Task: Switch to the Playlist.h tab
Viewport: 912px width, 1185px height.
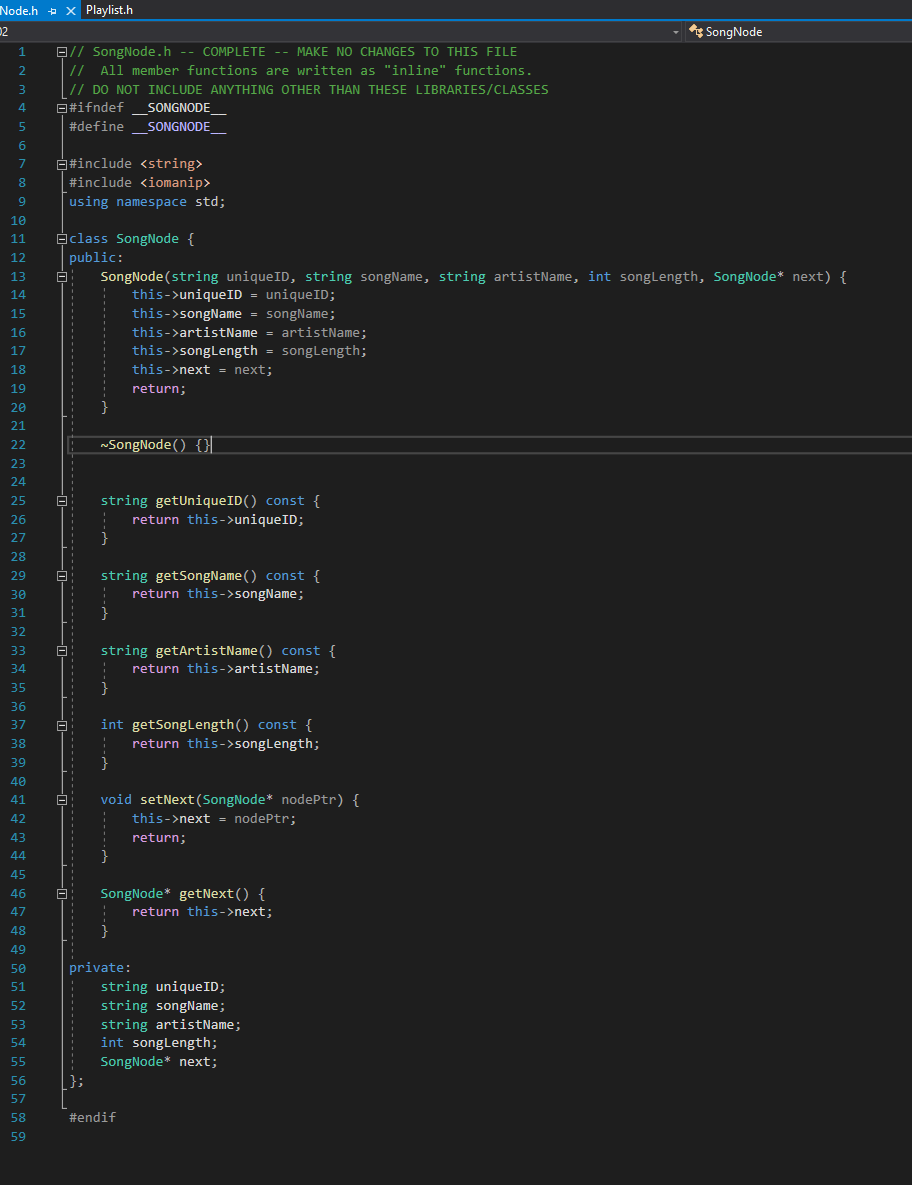Action: [108, 10]
